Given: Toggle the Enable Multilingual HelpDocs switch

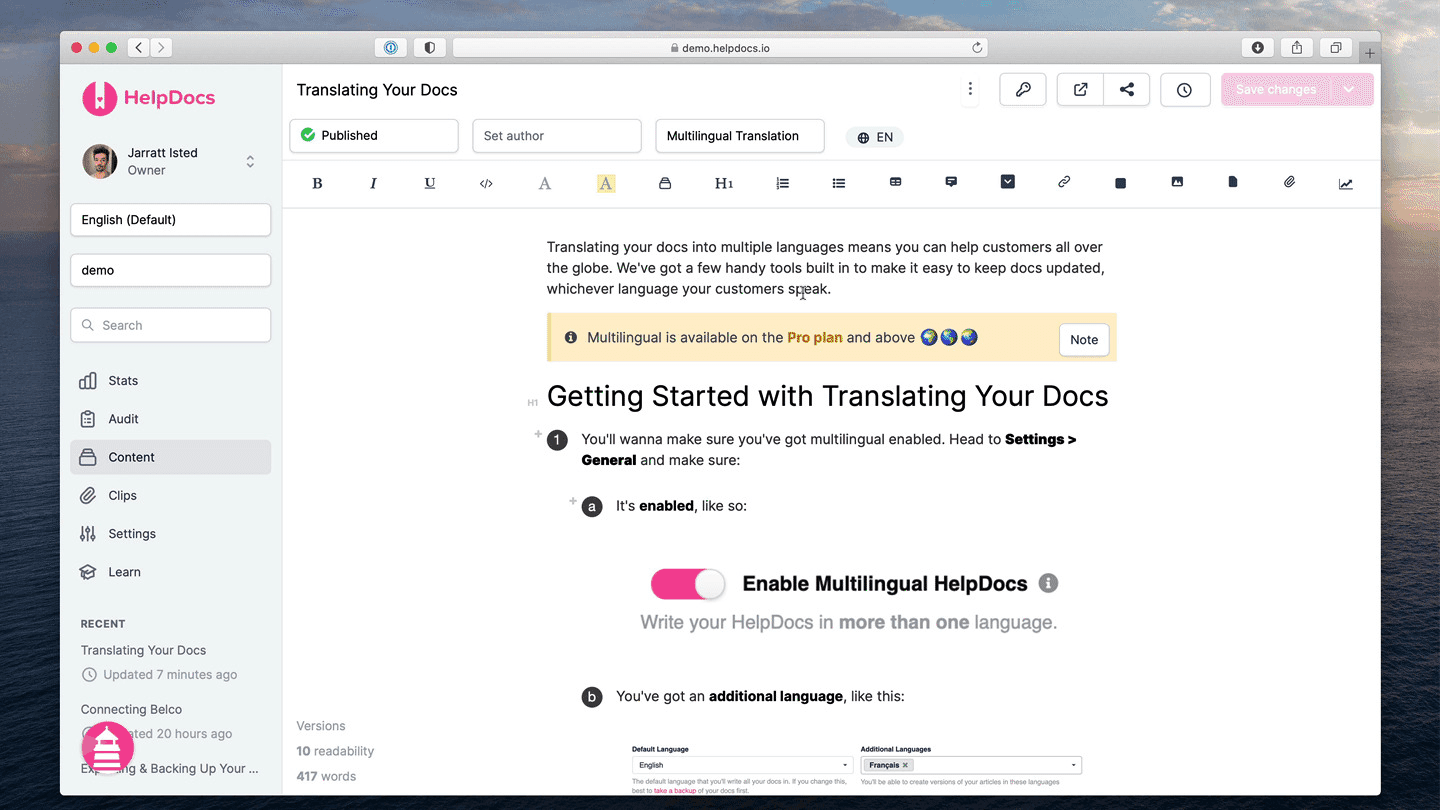Looking at the screenshot, I should coord(688,584).
